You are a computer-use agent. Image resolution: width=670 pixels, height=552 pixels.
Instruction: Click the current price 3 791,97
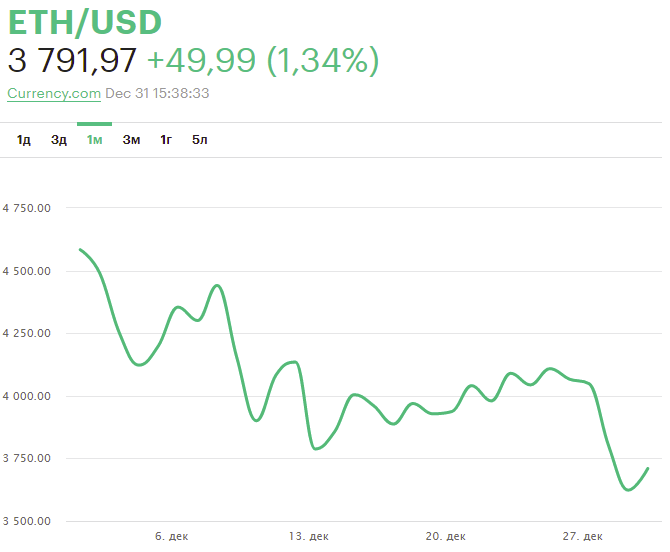point(72,60)
